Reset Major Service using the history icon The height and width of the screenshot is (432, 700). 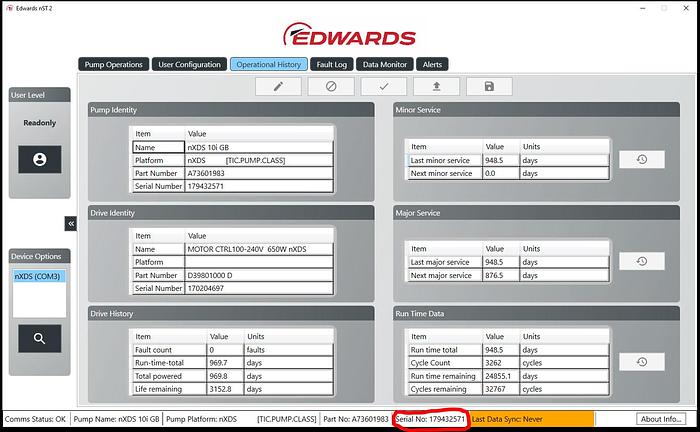coord(641,261)
